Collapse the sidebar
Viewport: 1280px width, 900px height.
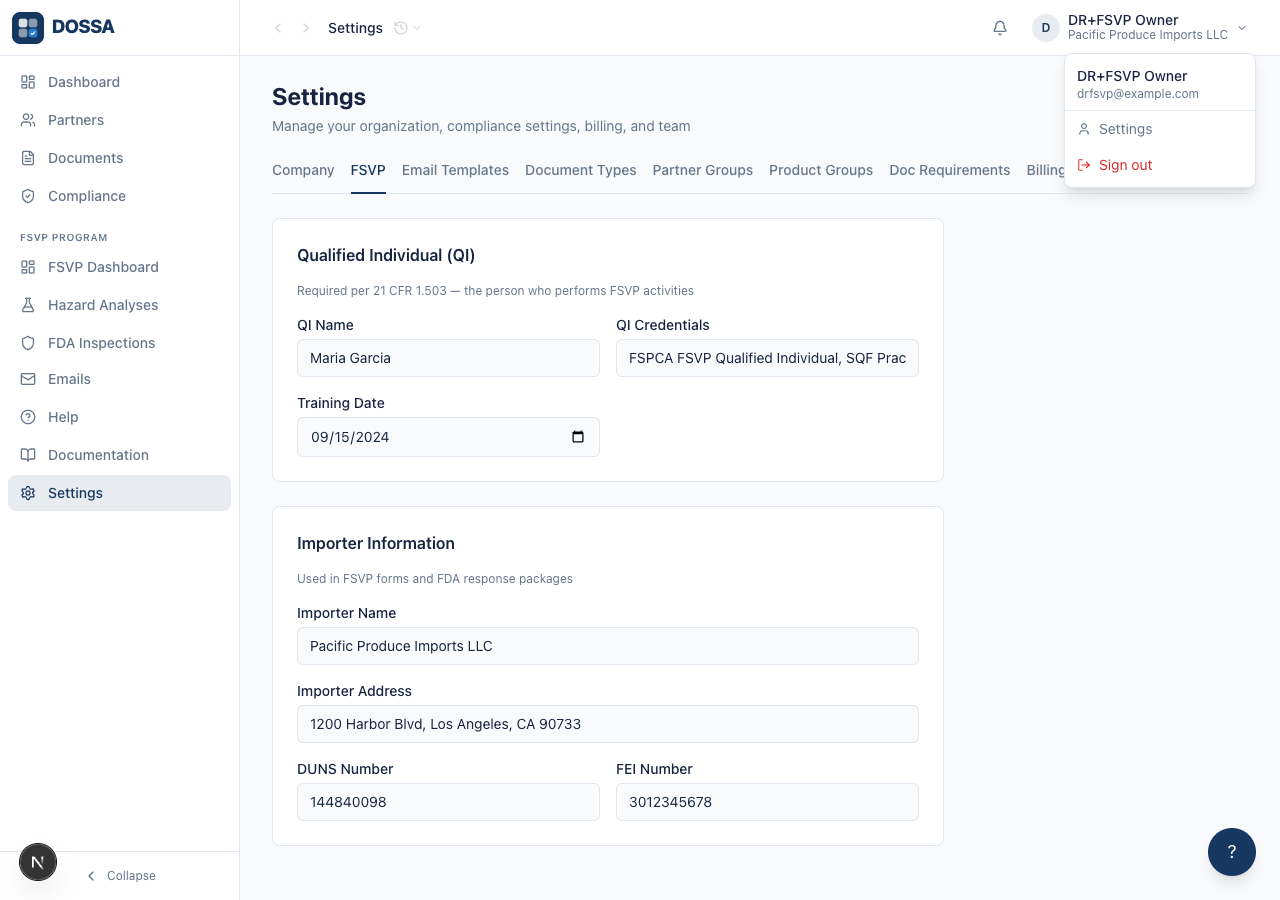pyautogui.click(x=120, y=876)
